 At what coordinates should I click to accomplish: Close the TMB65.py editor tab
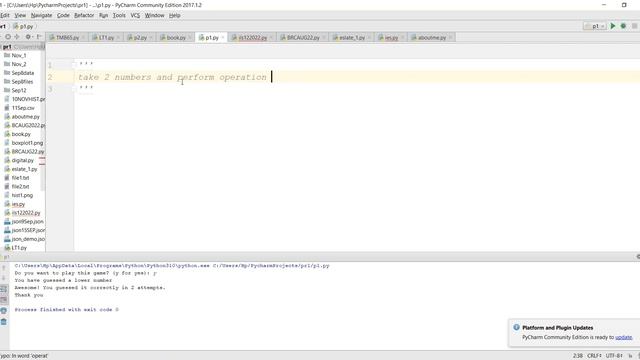coord(83,38)
